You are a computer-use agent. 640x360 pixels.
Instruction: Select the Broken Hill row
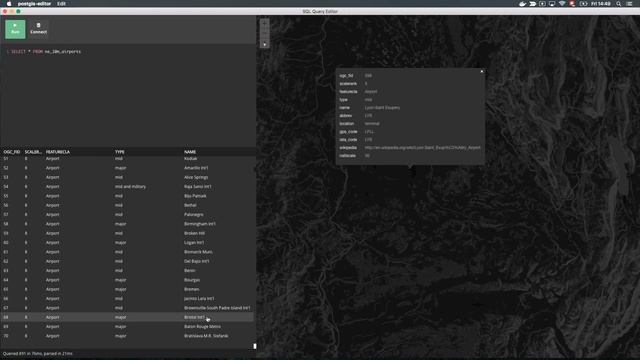coord(127,233)
